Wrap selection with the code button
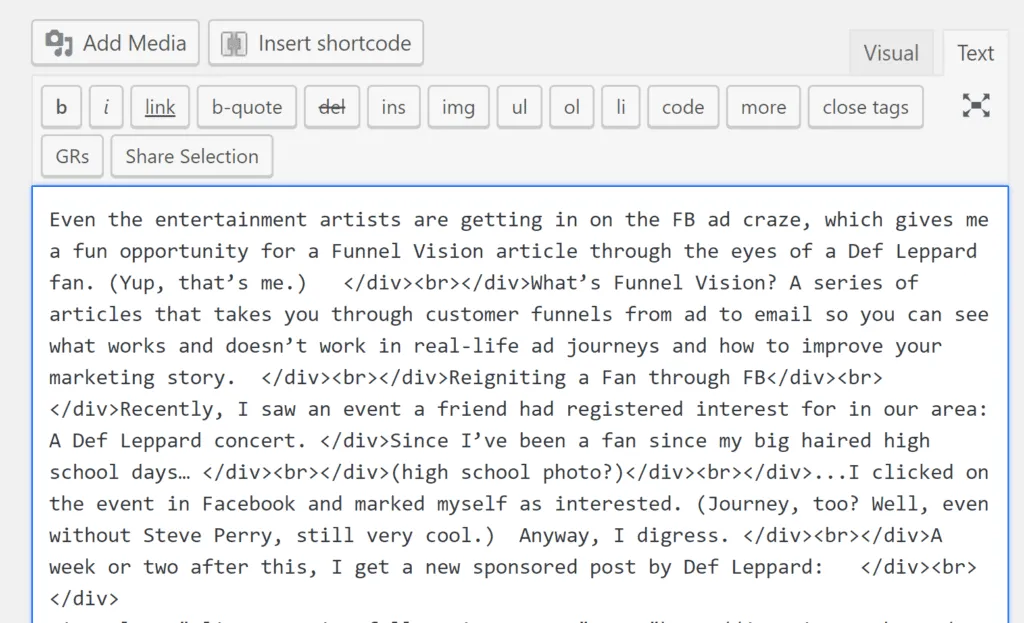The height and width of the screenshot is (623, 1024). point(683,106)
